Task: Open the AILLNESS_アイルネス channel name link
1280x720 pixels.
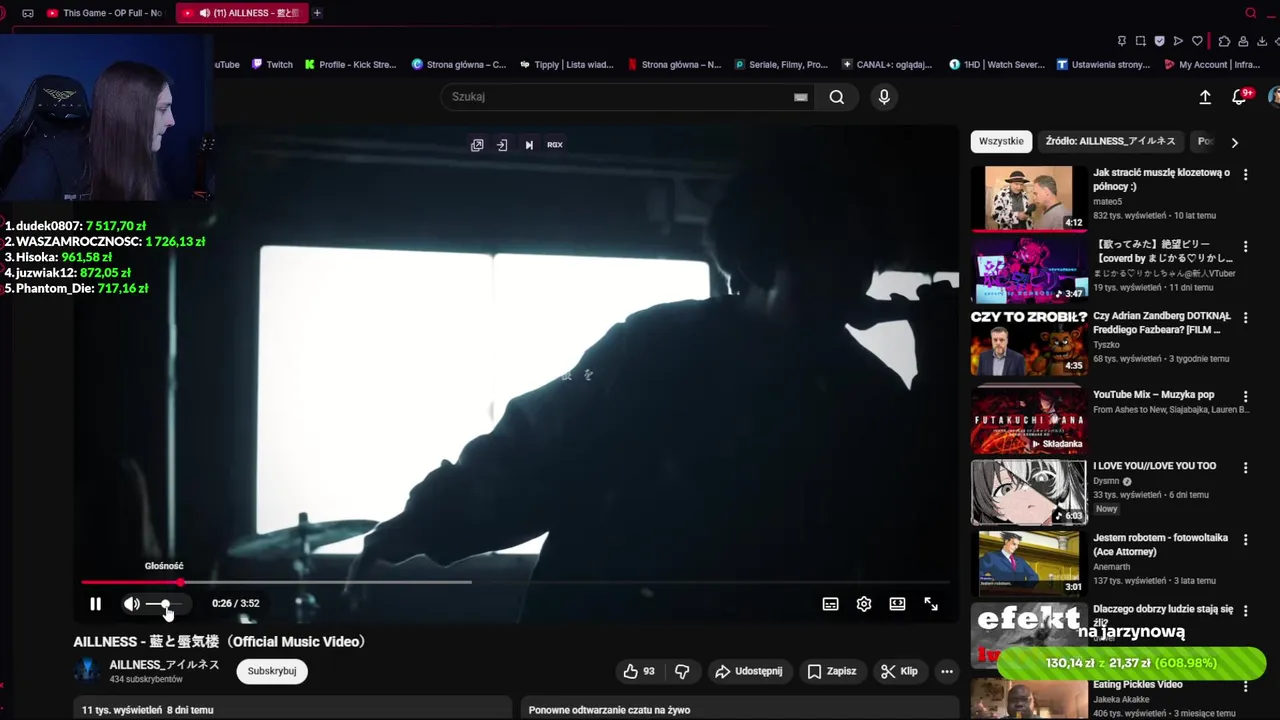Action: click(164, 665)
